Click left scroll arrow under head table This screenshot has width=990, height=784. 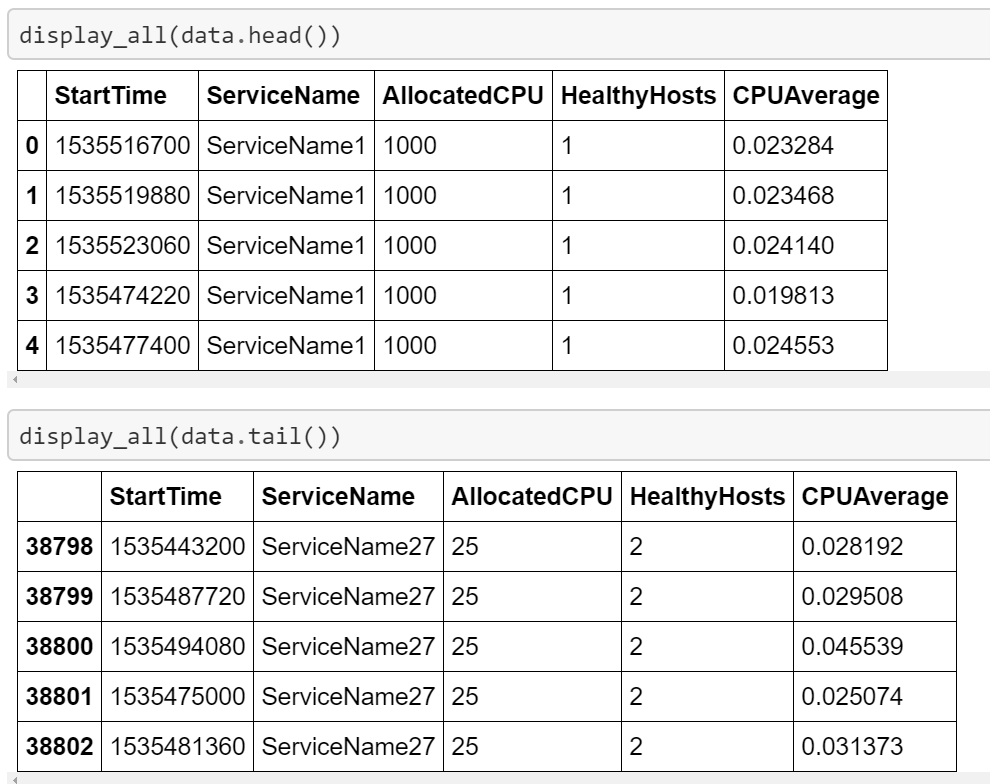11,380
